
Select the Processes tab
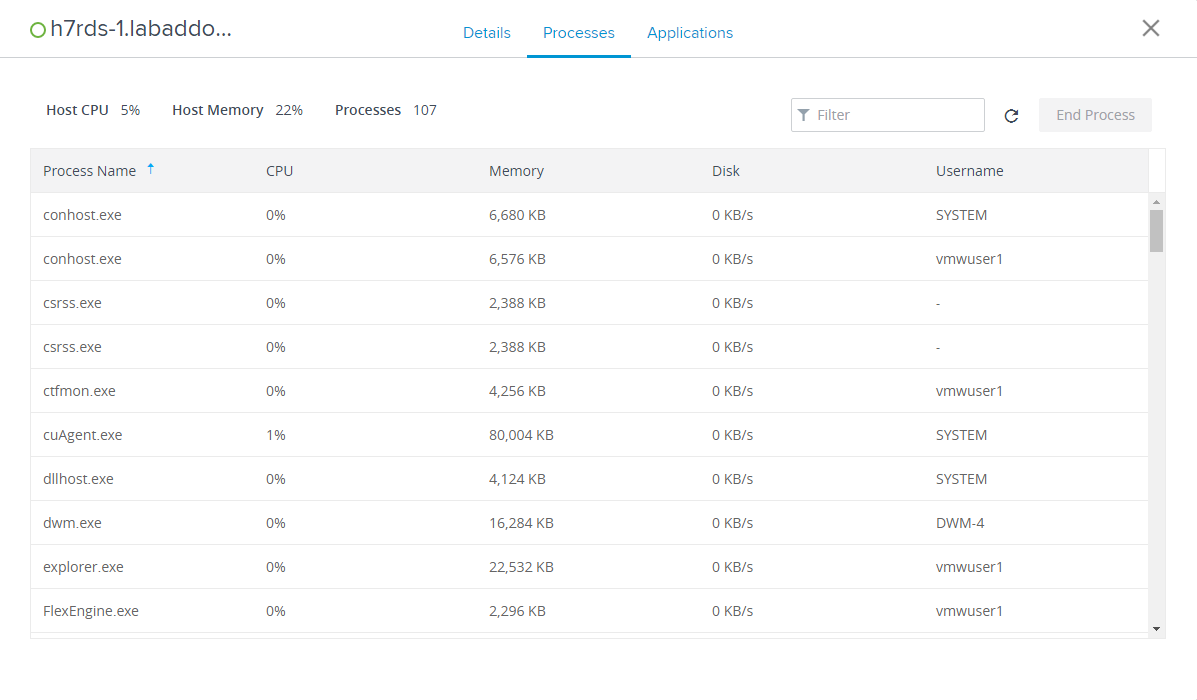(x=578, y=33)
